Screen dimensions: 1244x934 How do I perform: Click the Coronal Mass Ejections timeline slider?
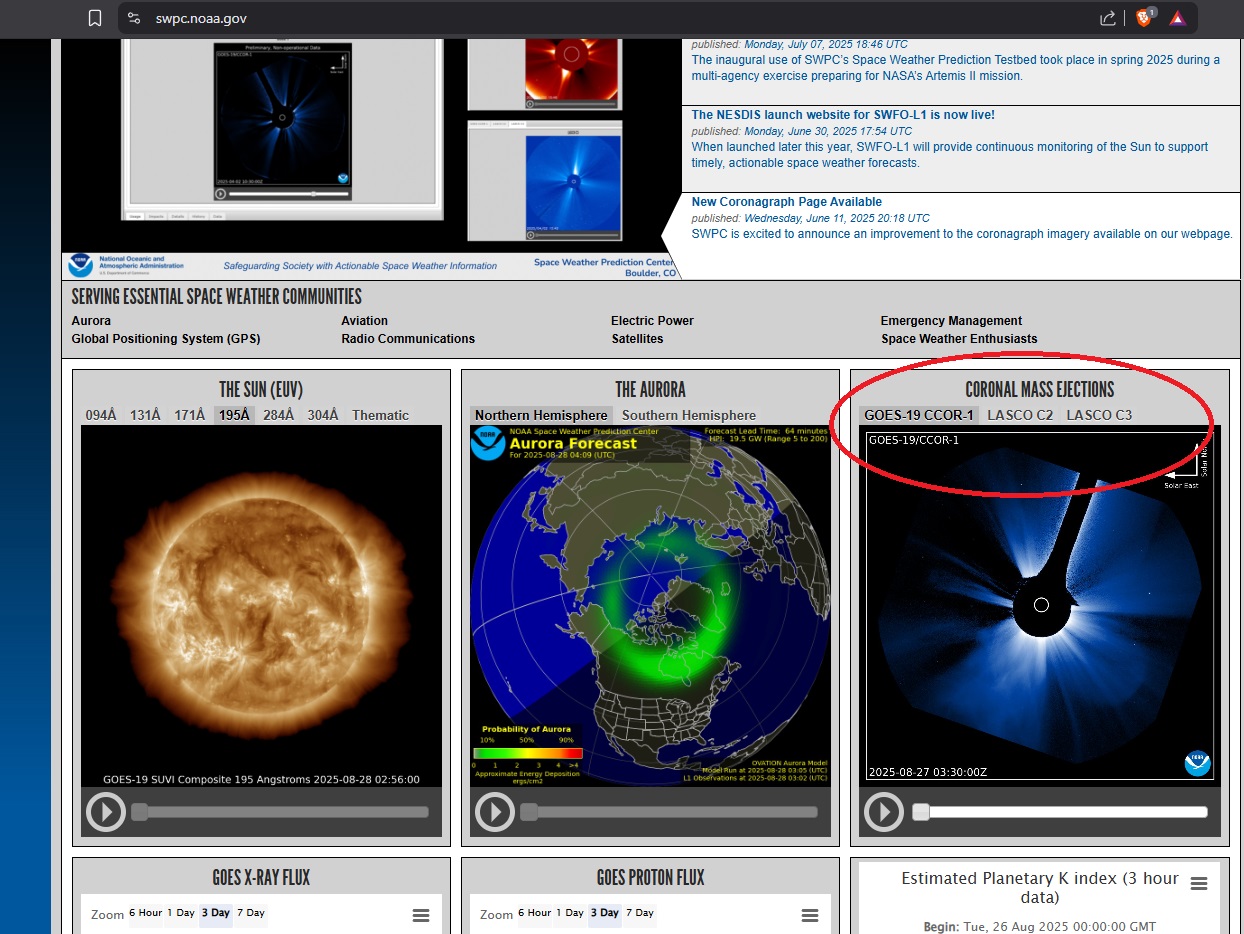point(1059,812)
